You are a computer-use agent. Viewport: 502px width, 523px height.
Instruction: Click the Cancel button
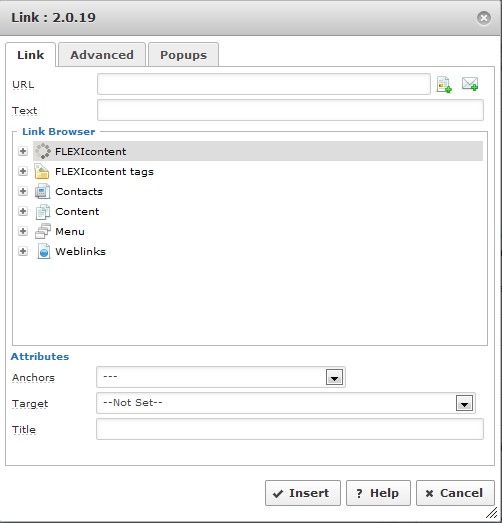pyautogui.click(x=455, y=493)
